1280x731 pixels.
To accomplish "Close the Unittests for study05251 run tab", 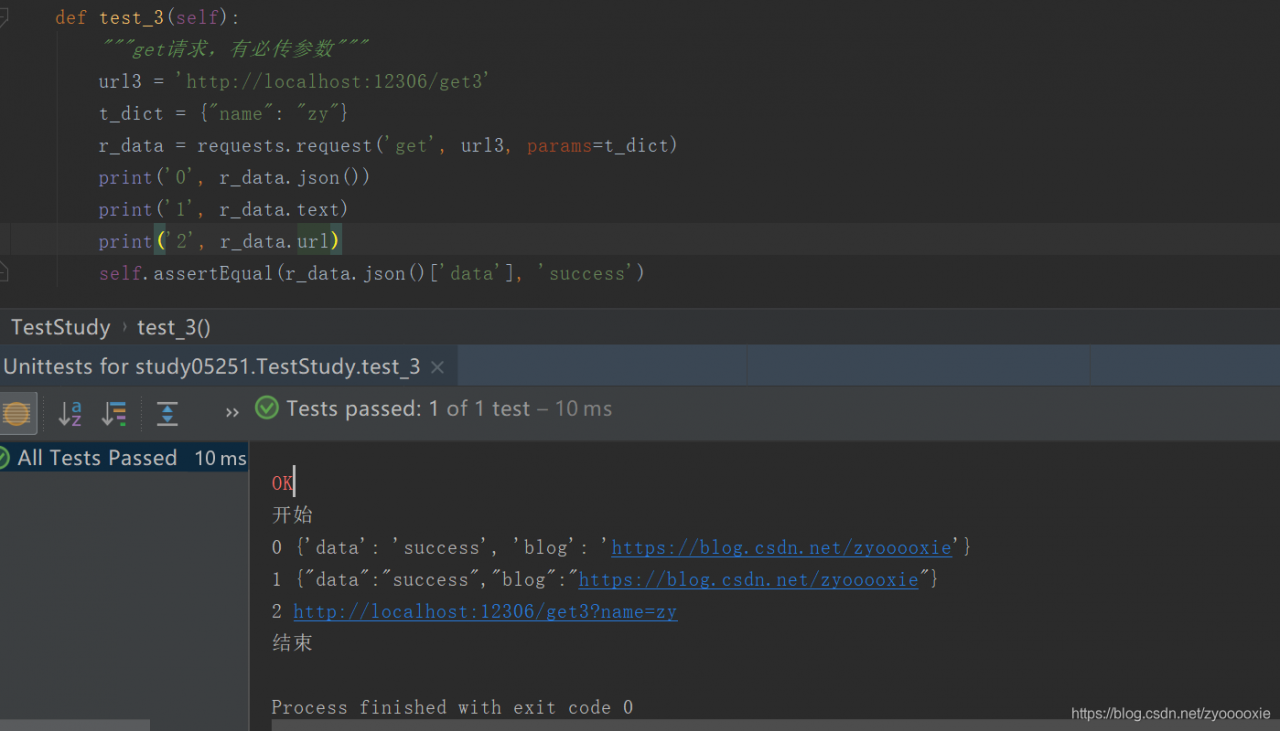I will 437,367.
